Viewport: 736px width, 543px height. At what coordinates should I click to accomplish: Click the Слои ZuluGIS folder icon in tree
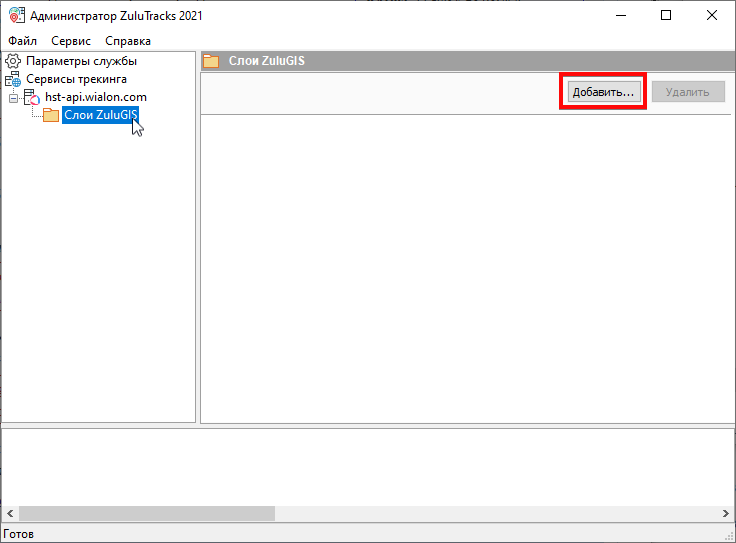tap(50, 115)
